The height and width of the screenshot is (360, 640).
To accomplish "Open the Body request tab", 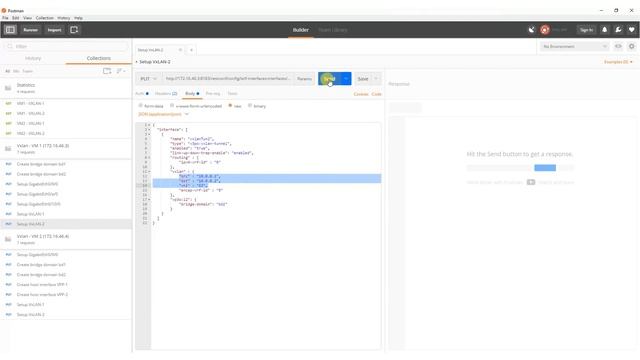I will click(192, 94).
